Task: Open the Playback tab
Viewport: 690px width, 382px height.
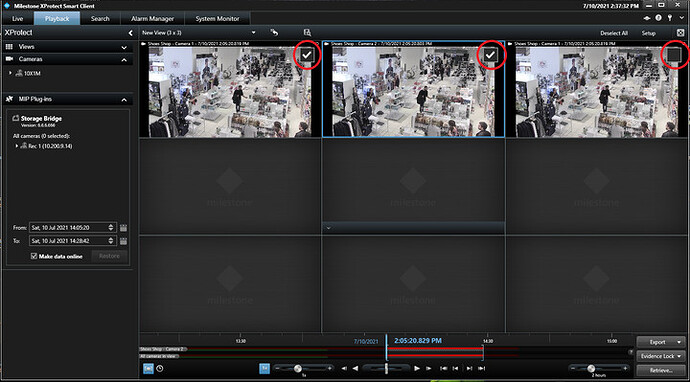Action: 57,18
